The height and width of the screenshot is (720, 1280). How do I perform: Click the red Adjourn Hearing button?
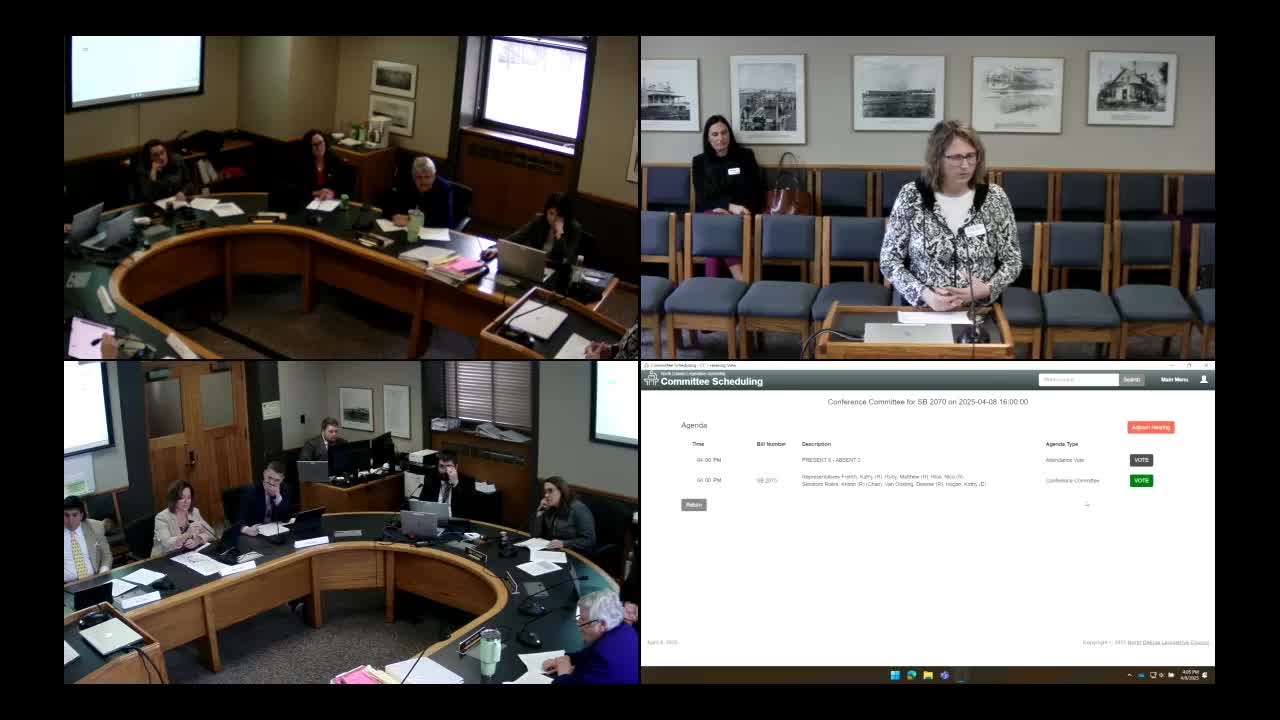(x=1150, y=427)
